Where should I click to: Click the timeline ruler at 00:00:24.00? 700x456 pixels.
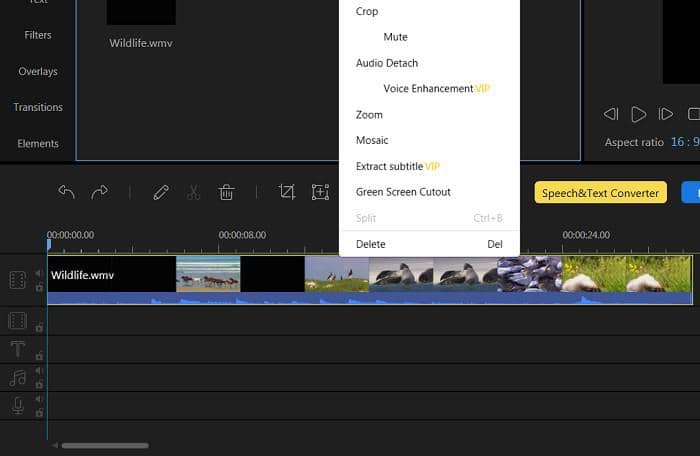pyautogui.click(x=586, y=235)
